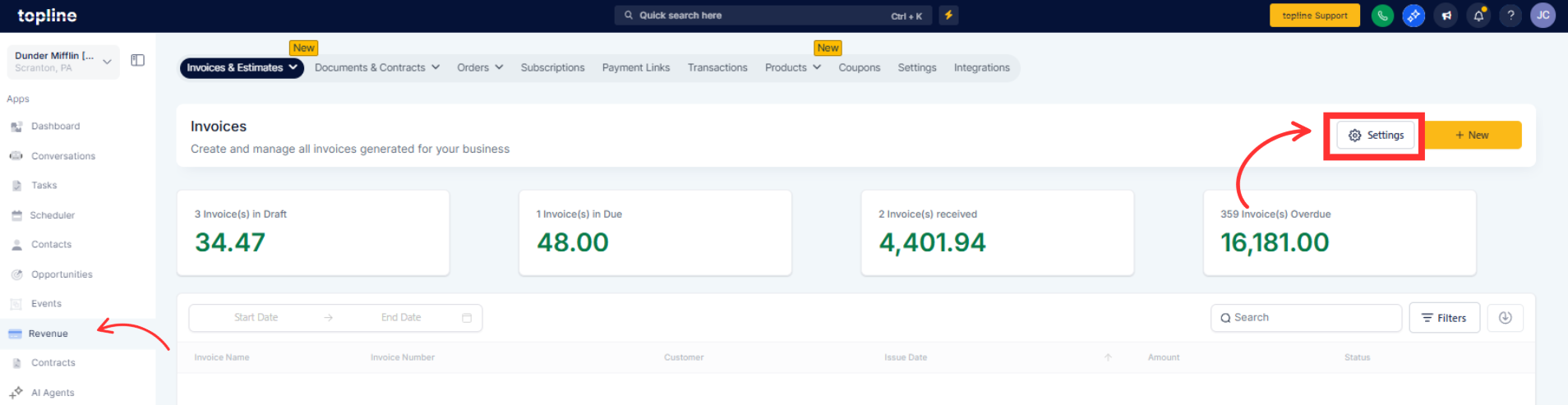Image resolution: width=1568 pixels, height=405 pixels.
Task: Open Contacts in sidebar
Action: pyautogui.click(x=51, y=245)
